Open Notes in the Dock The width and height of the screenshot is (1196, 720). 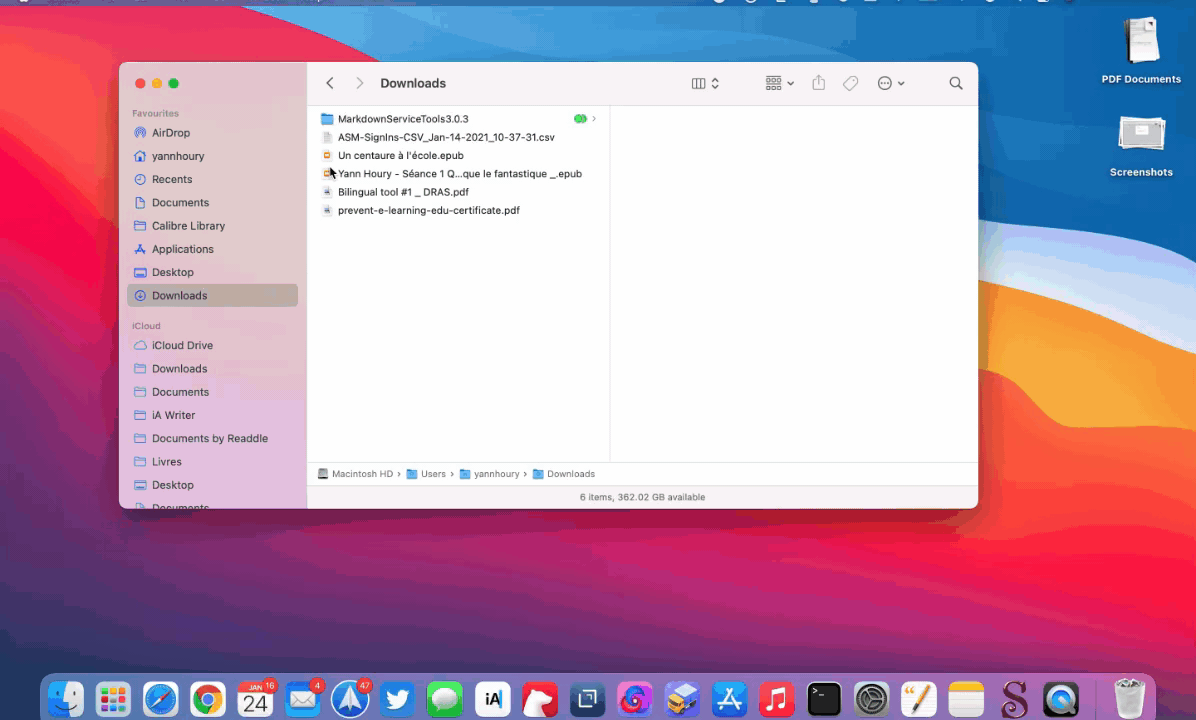pyautogui.click(x=966, y=699)
